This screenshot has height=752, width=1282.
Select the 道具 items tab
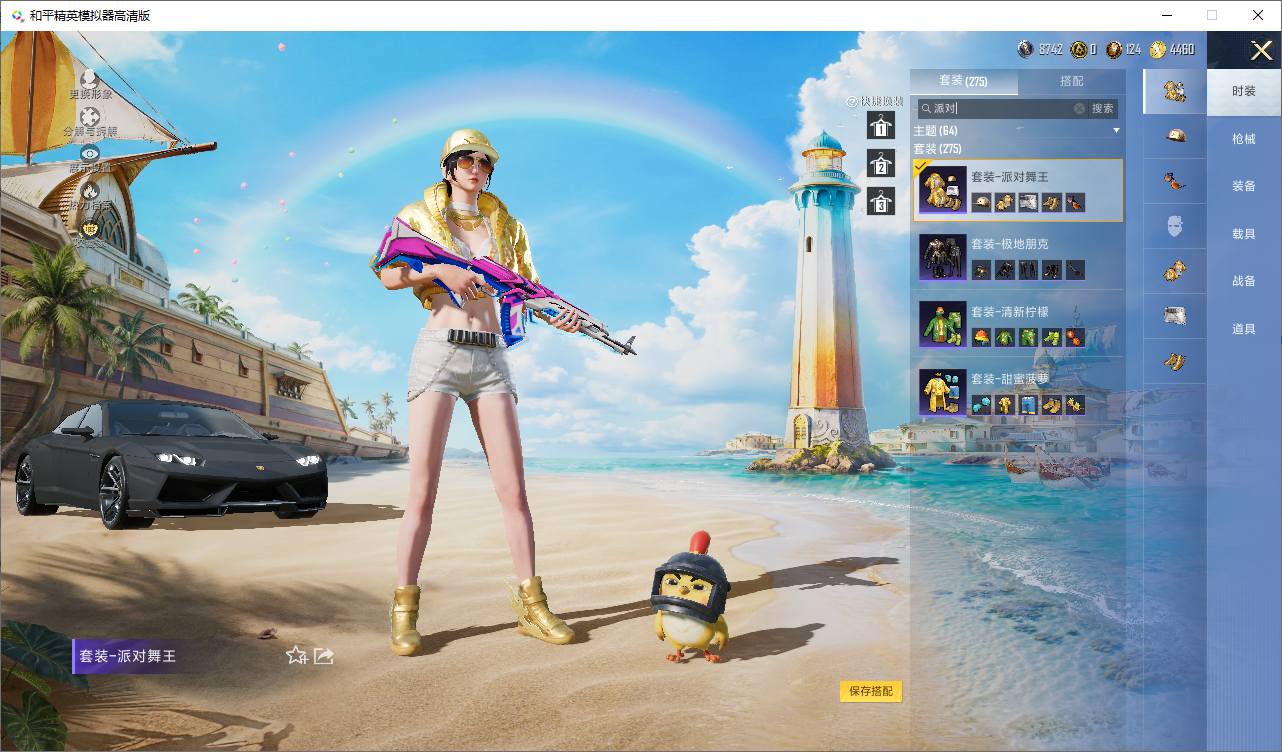click(1244, 329)
